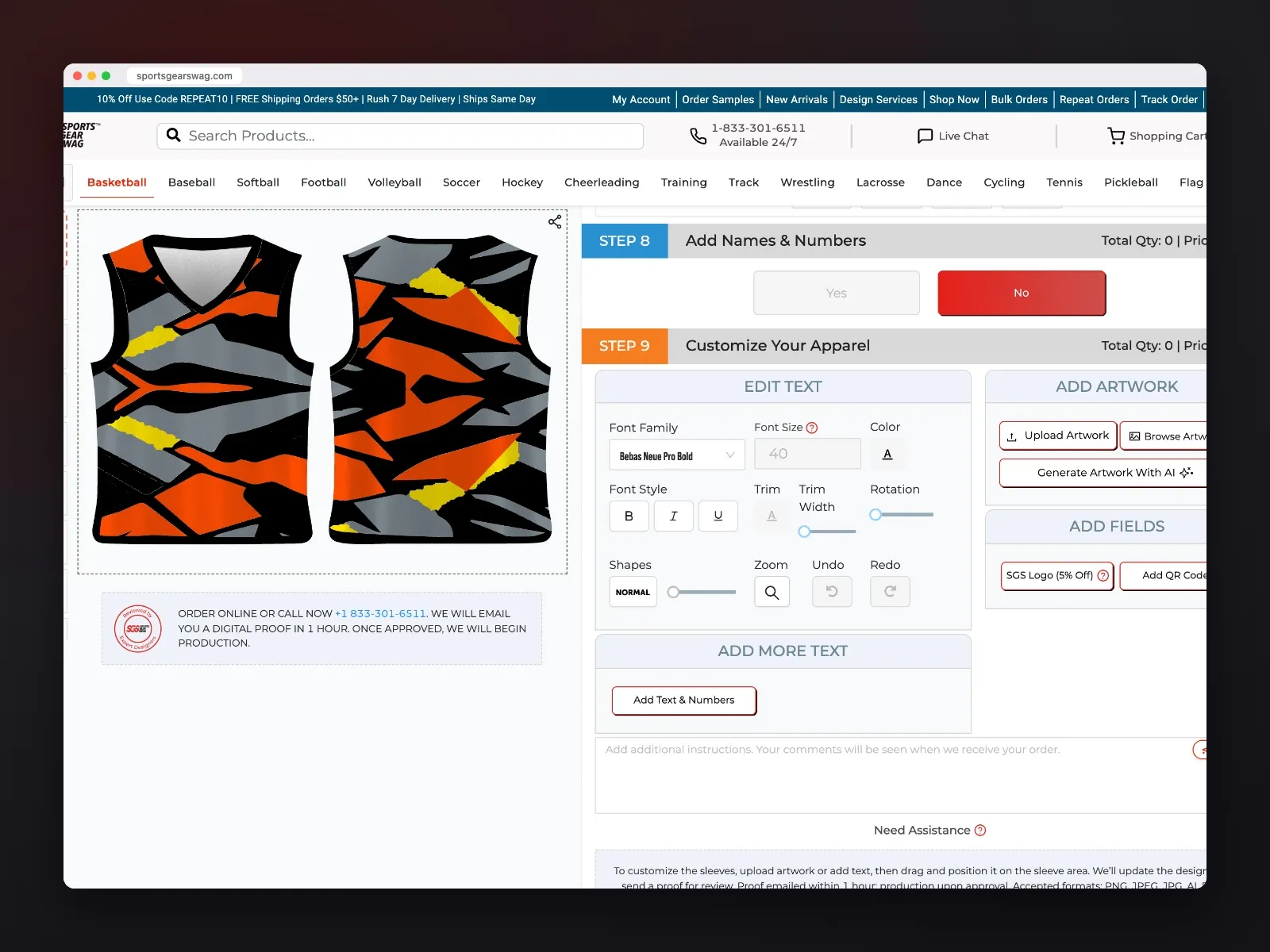
Task: Open Live Chat
Action: (x=953, y=136)
